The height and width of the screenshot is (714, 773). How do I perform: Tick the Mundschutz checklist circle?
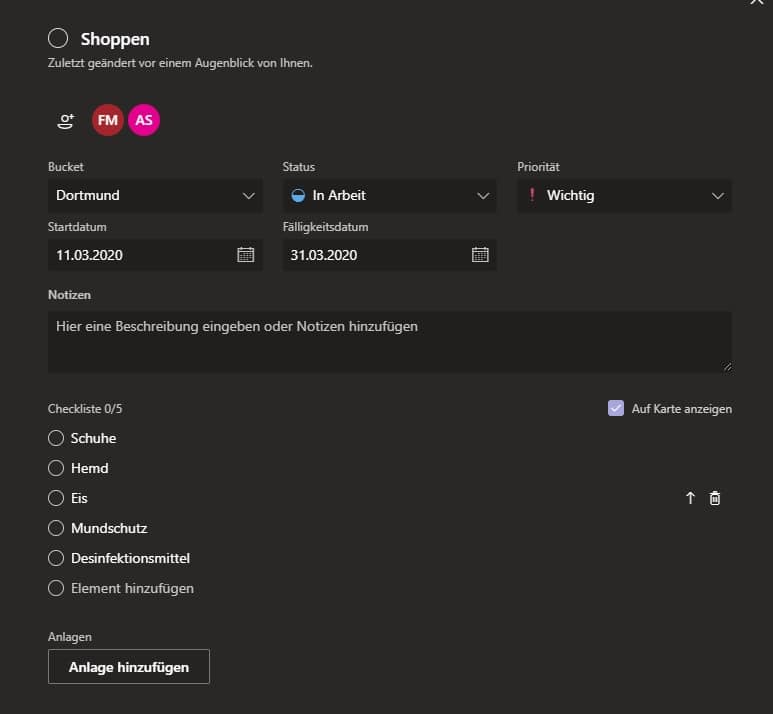tap(56, 528)
